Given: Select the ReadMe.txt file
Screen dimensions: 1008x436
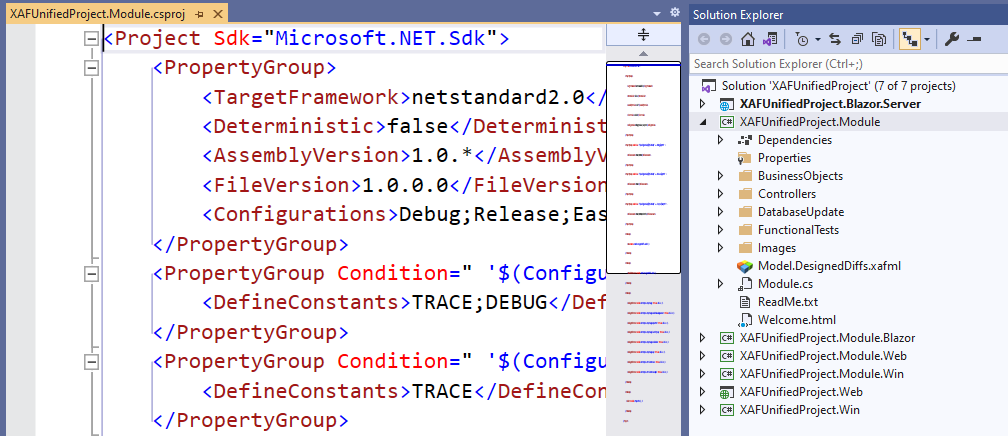Looking at the screenshot, I should click(x=788, y=302).
